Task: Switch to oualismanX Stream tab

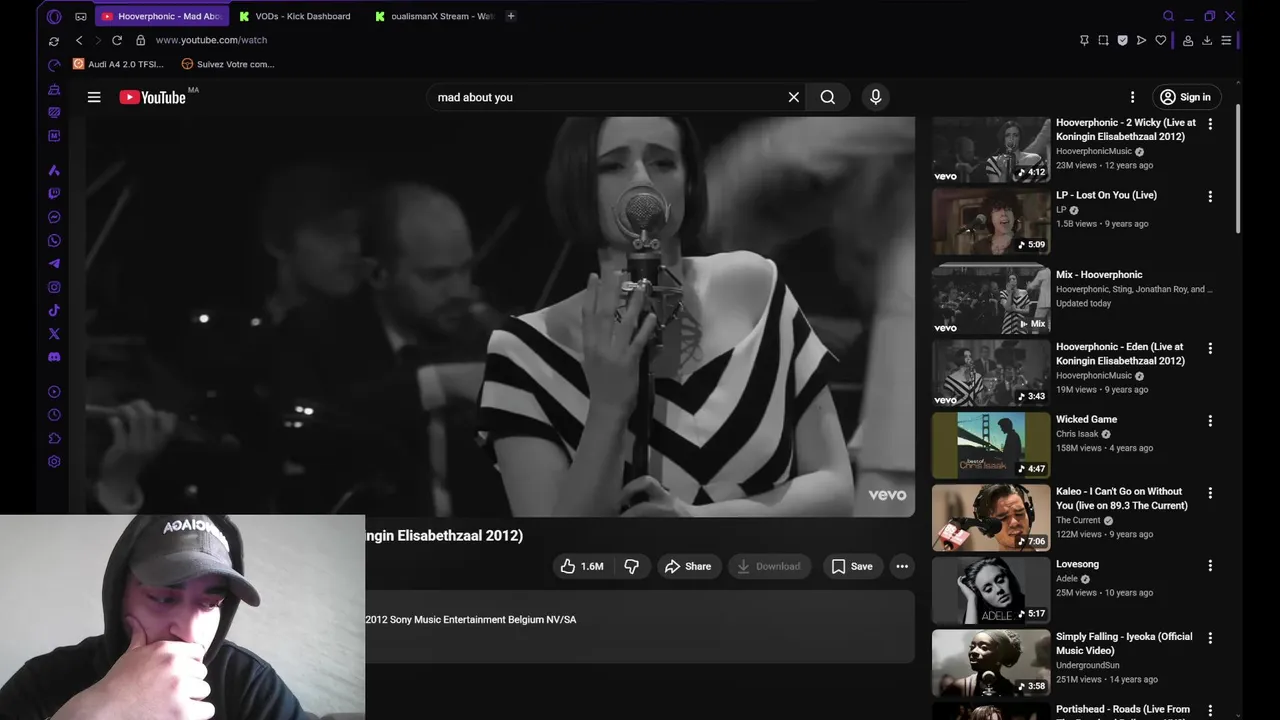Action: coord(434,16)
